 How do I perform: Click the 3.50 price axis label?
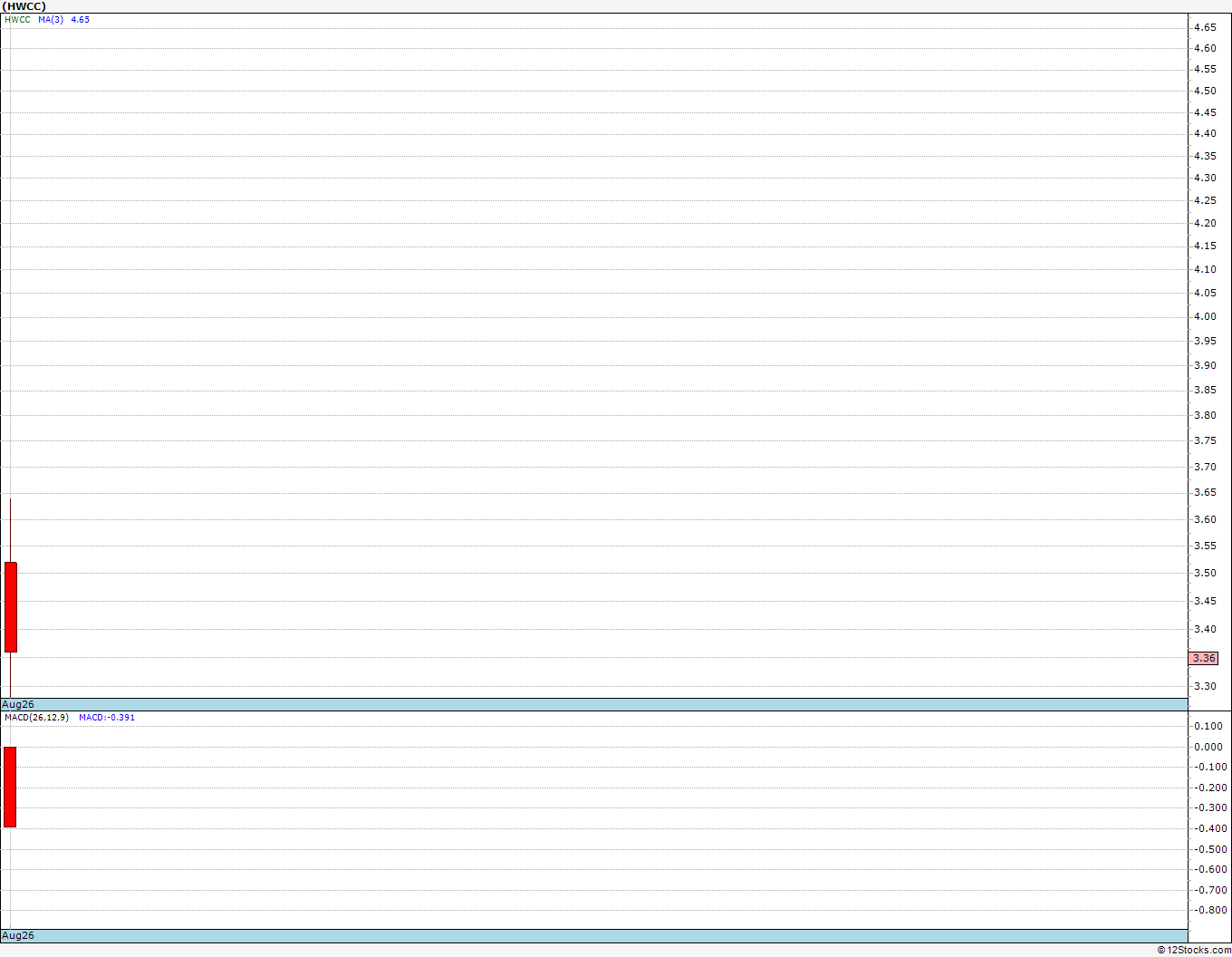tap(1205, 573)
